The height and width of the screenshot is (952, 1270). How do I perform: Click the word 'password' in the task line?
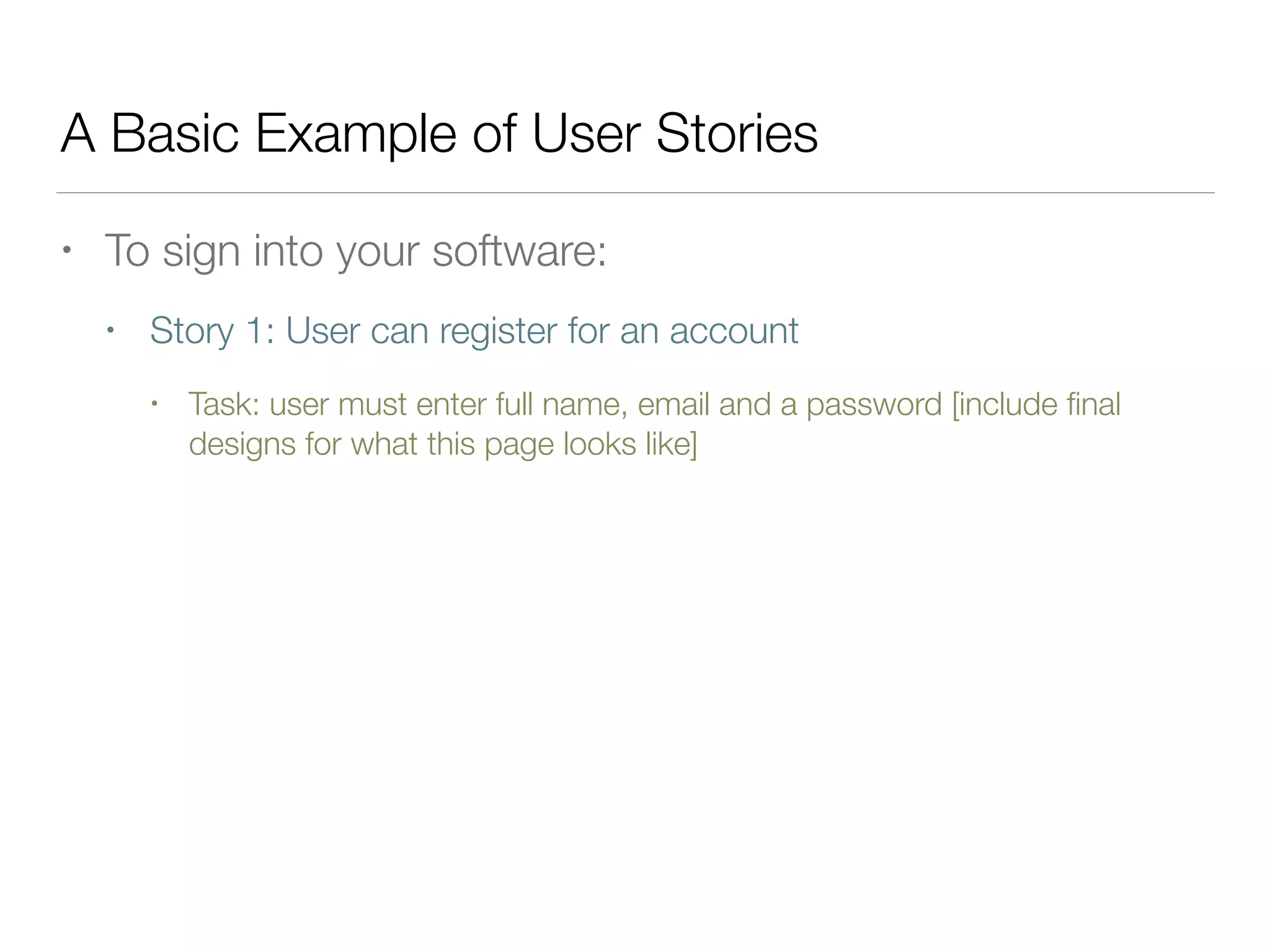(873, 405)
